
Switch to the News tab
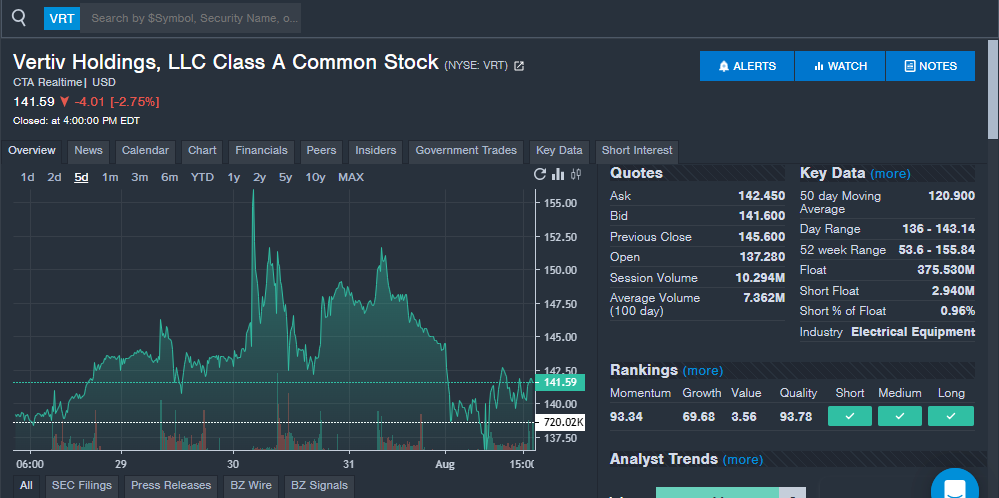[x=88, y=151]
